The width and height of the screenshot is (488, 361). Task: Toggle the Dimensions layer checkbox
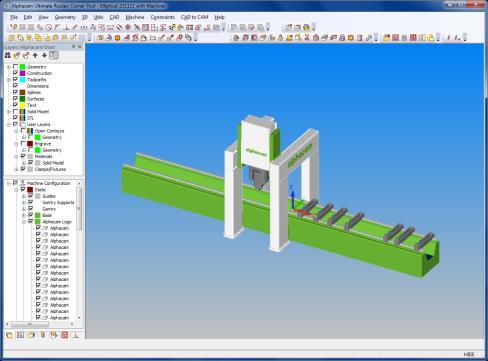click(x=15, y=86)
